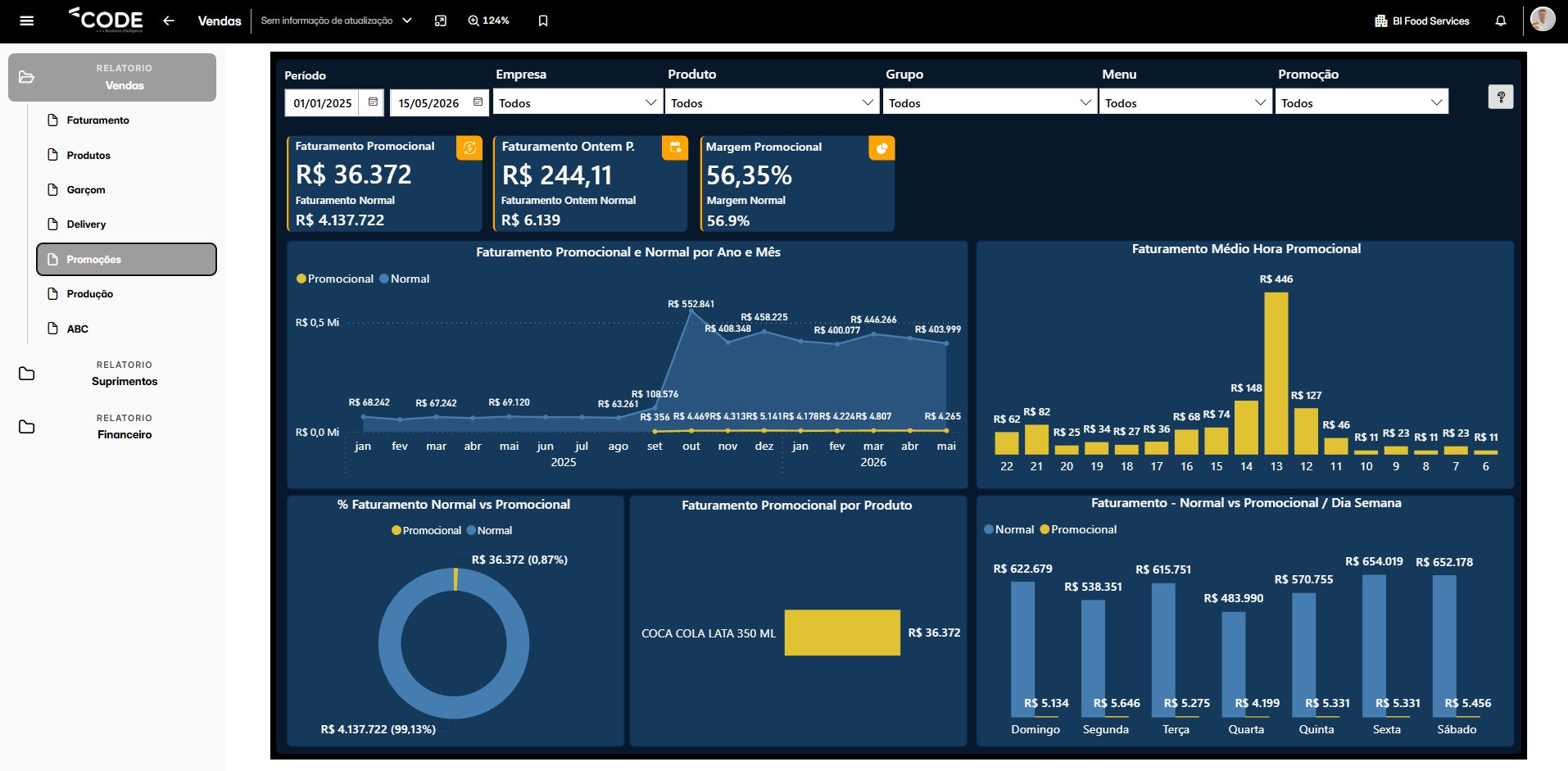1568x771 pixels.
Task: Open the hamburger menu
Action: pos(26,20)
